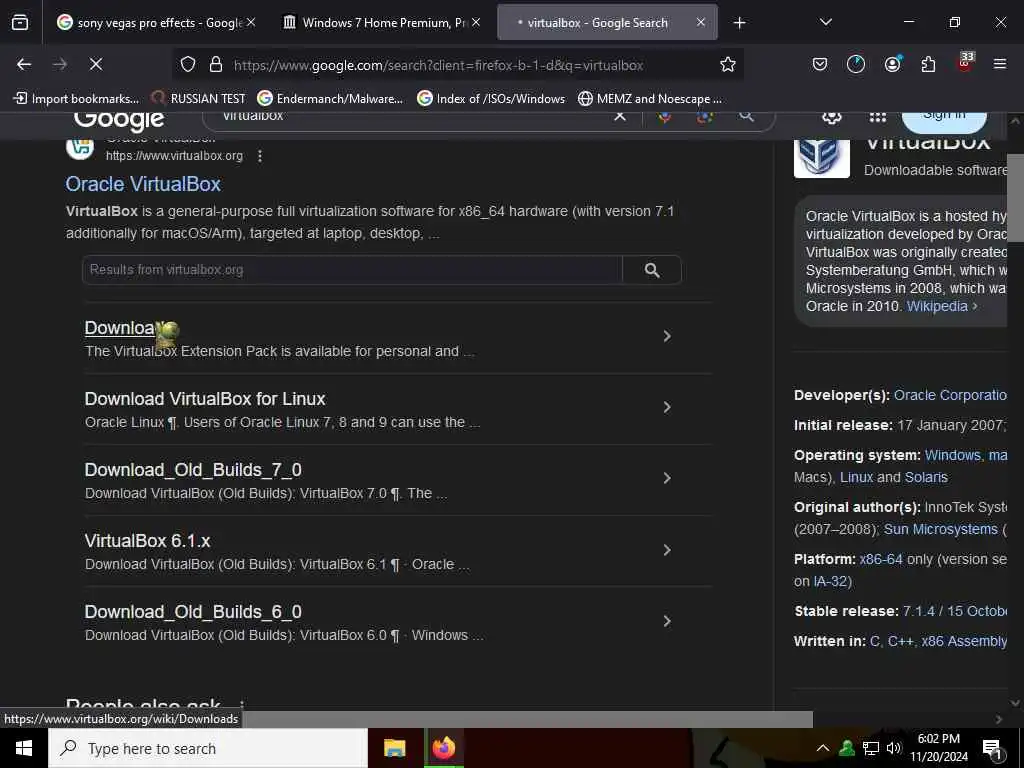This screenshot has width=1024, height=768.
Task: Open Oracle VirtualBox result title
Action: pos(143,184)
